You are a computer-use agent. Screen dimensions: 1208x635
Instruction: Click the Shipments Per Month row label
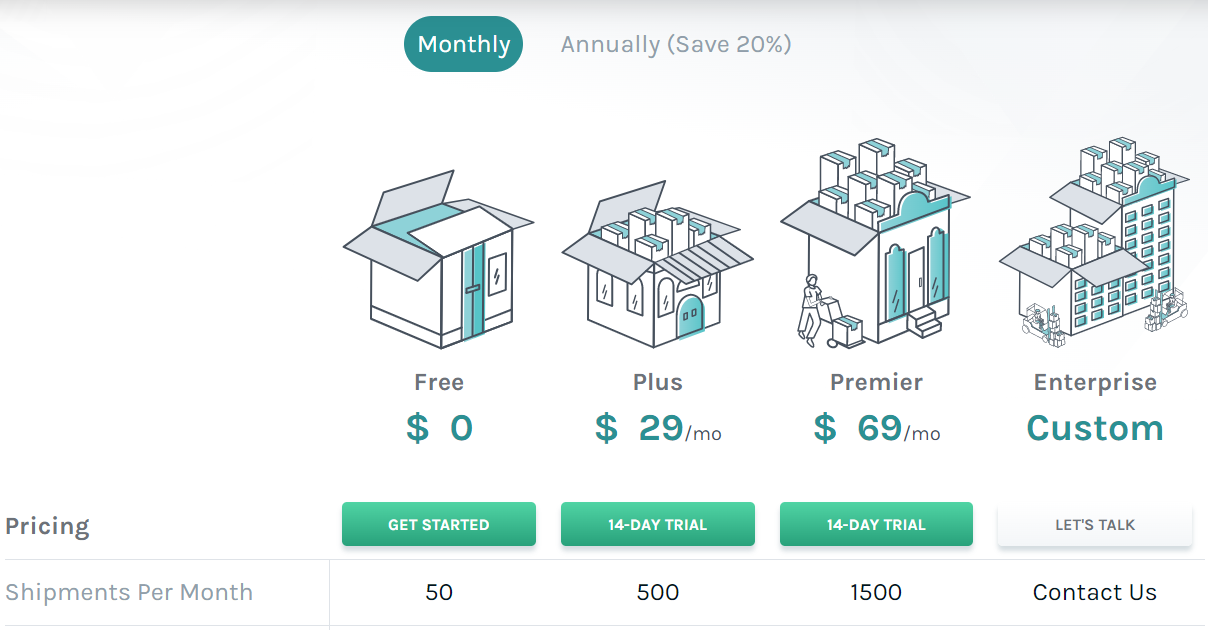(x=129, y=592)
